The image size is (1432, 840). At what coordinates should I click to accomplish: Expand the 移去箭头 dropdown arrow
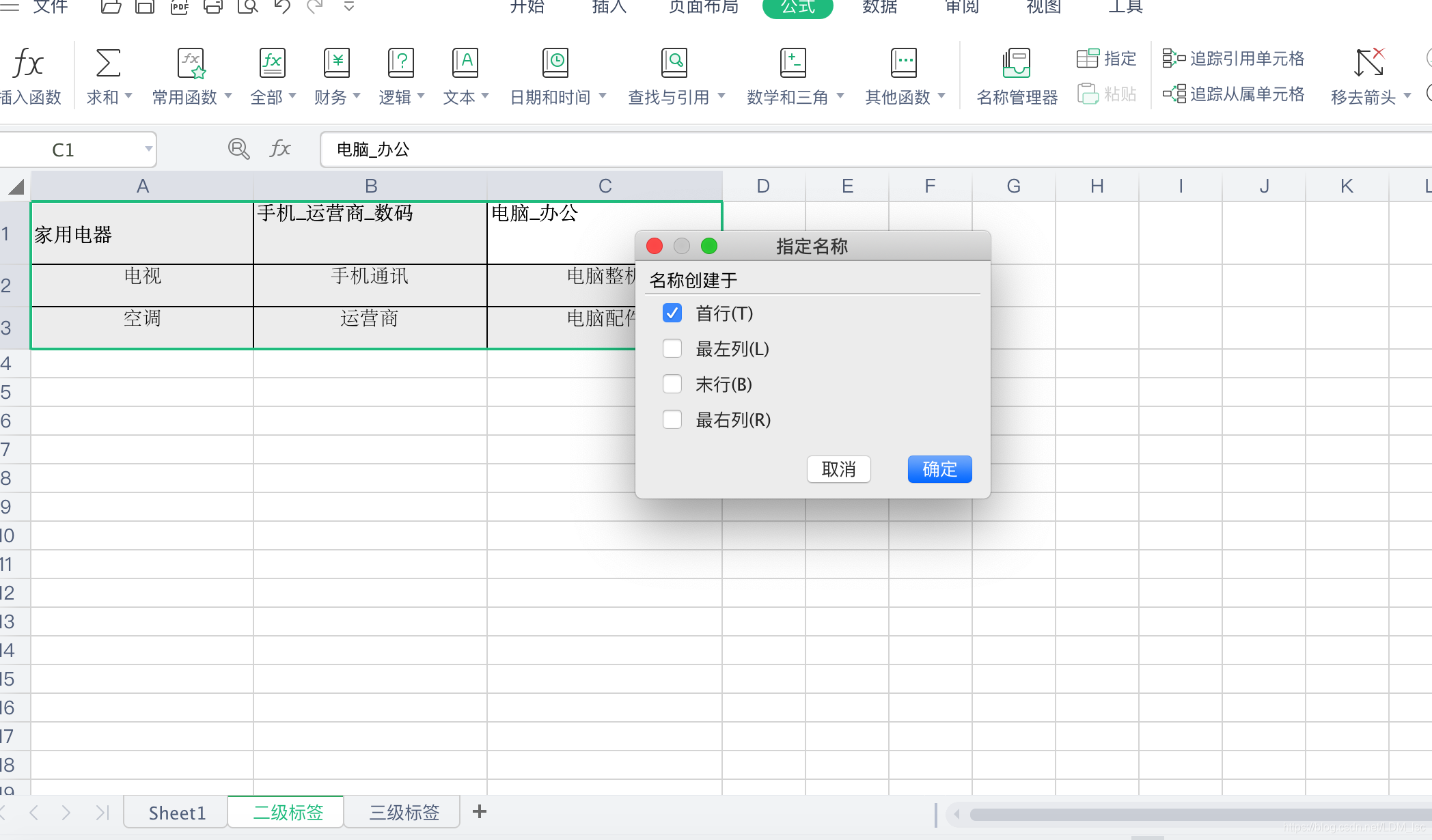click(x=1407, y=96)
